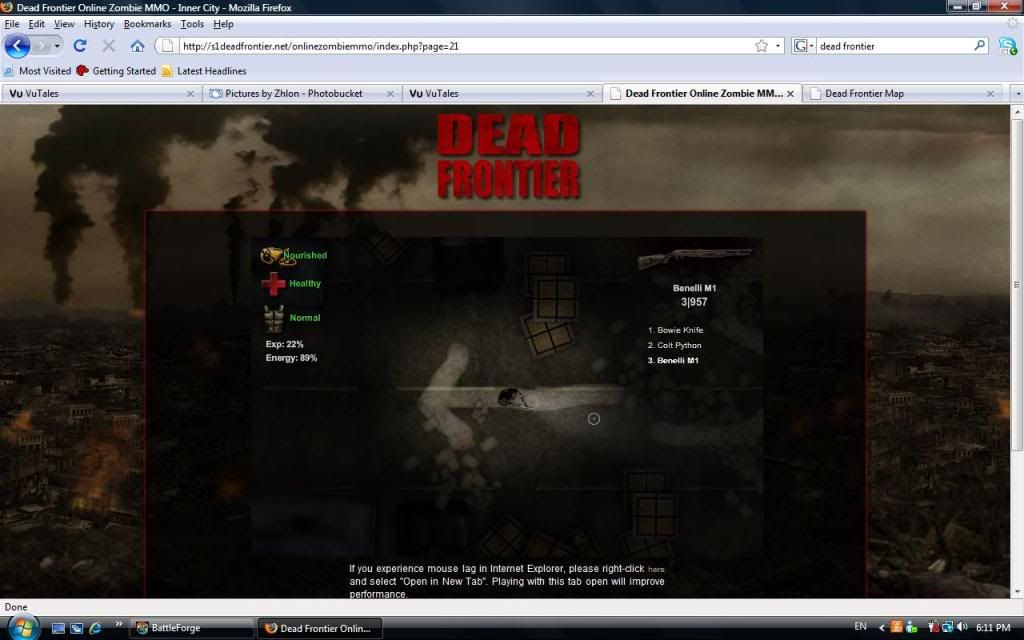1024x640 pixels.
Task: Switch to Pictures by Zhlon - Photobucket tab
Action: tap(300, 93)
